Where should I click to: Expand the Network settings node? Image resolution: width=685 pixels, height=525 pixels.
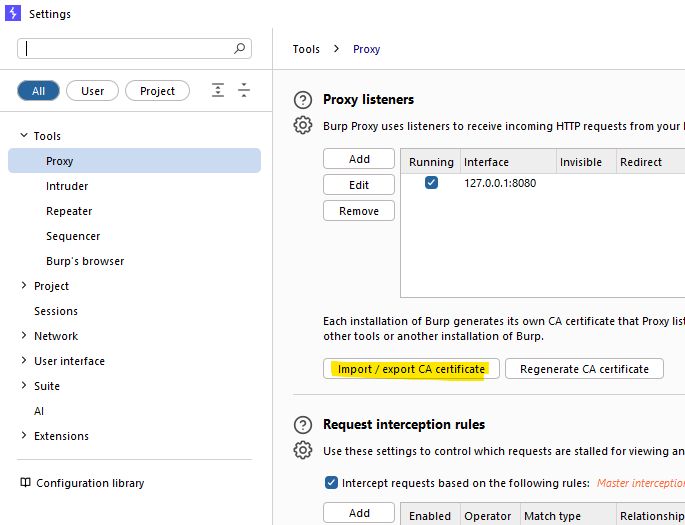[x=24, y=335]
